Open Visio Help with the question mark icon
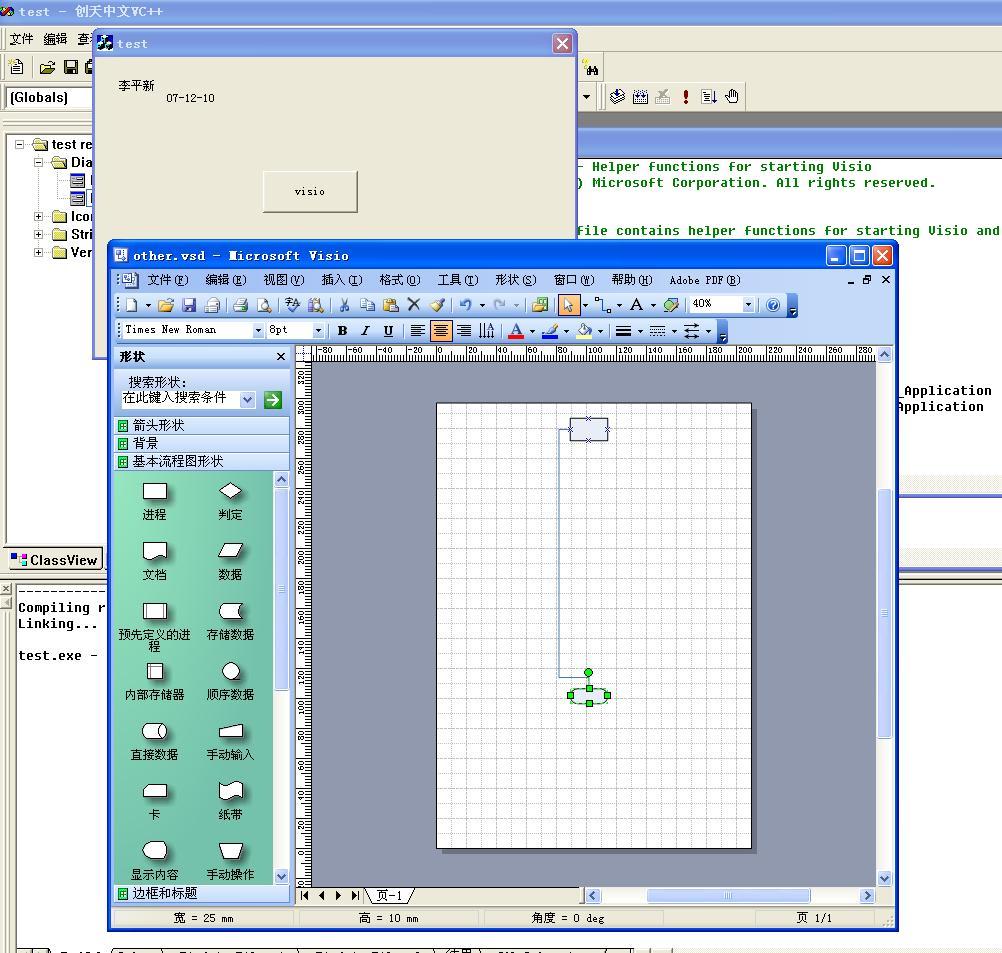1002x953 pixels. pyautogui.click(x=773, y=306)
